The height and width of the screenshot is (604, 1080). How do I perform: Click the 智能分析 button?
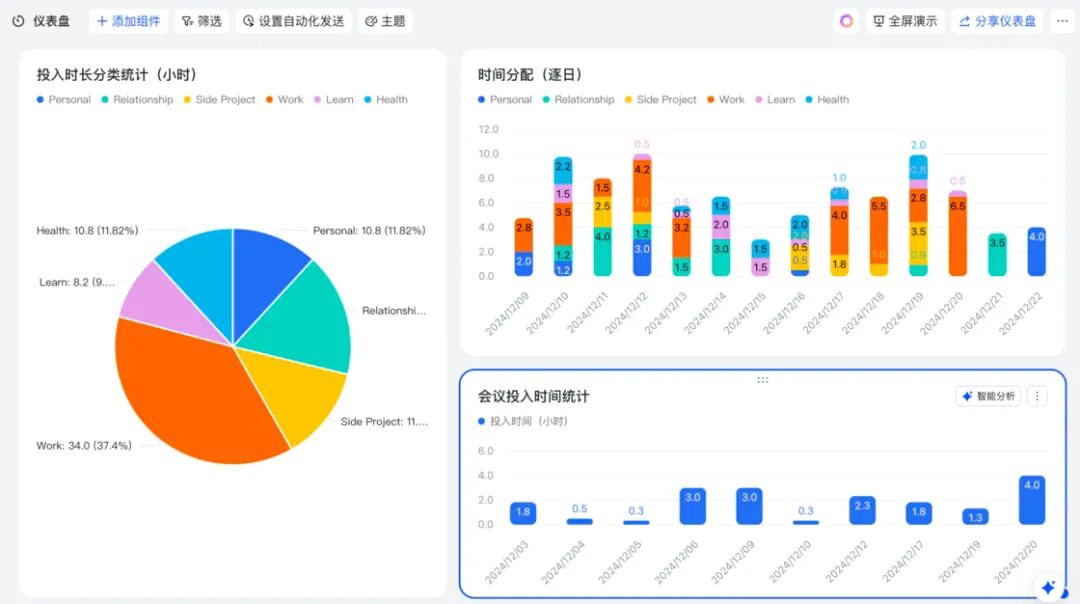point(988,396)
